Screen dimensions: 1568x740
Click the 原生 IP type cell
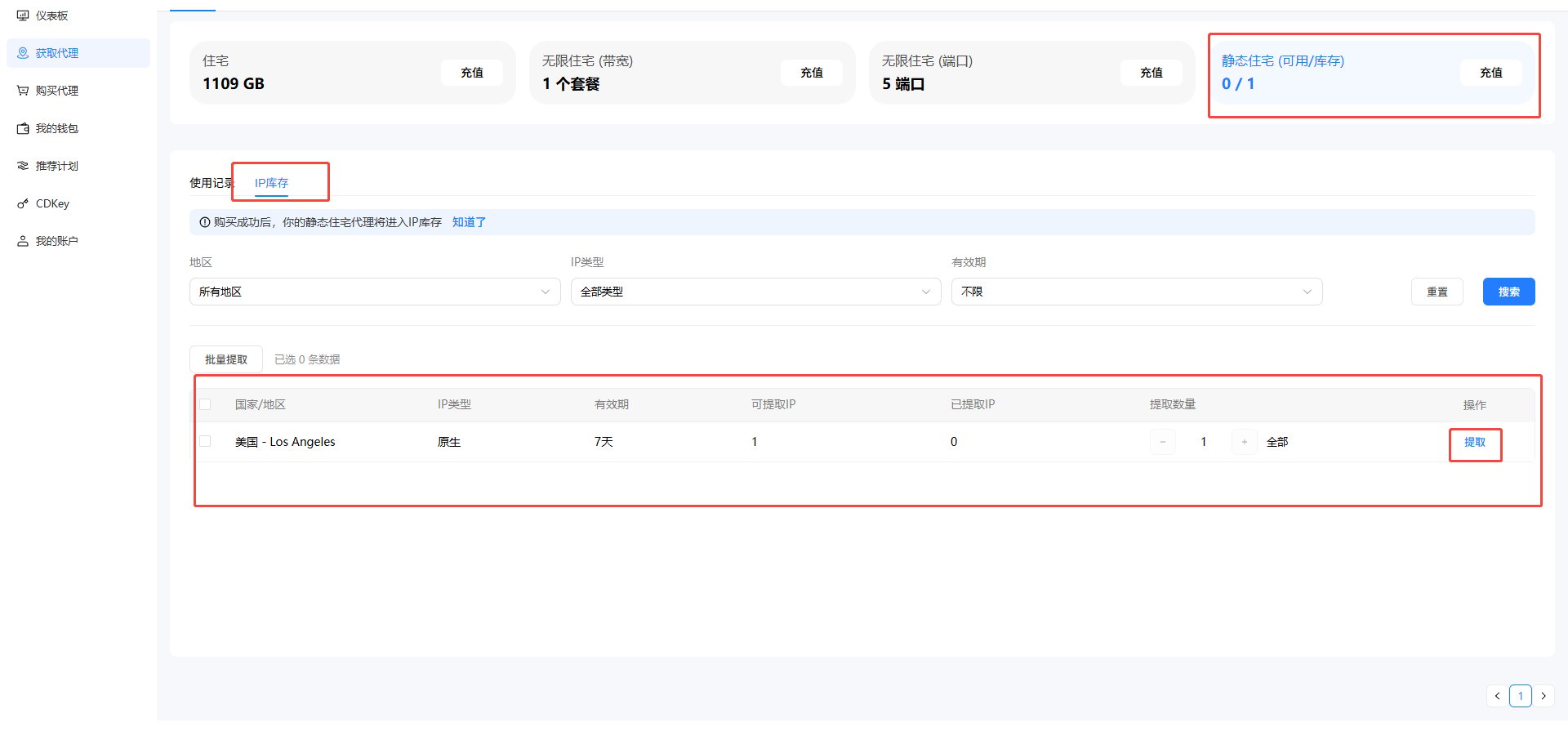pos(449,442)
